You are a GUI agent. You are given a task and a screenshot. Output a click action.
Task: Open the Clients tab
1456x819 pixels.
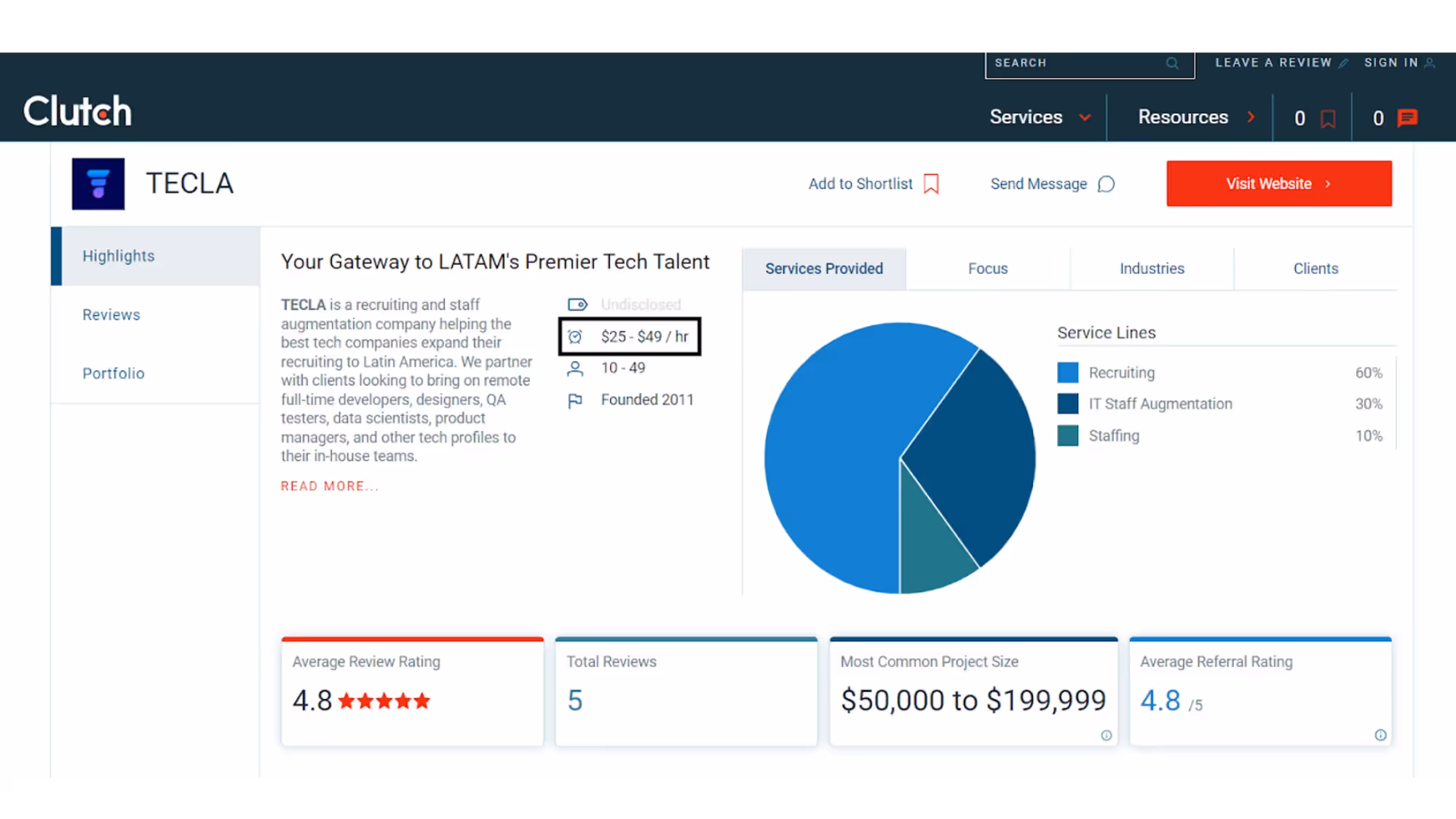click(x=1315, y=269)
